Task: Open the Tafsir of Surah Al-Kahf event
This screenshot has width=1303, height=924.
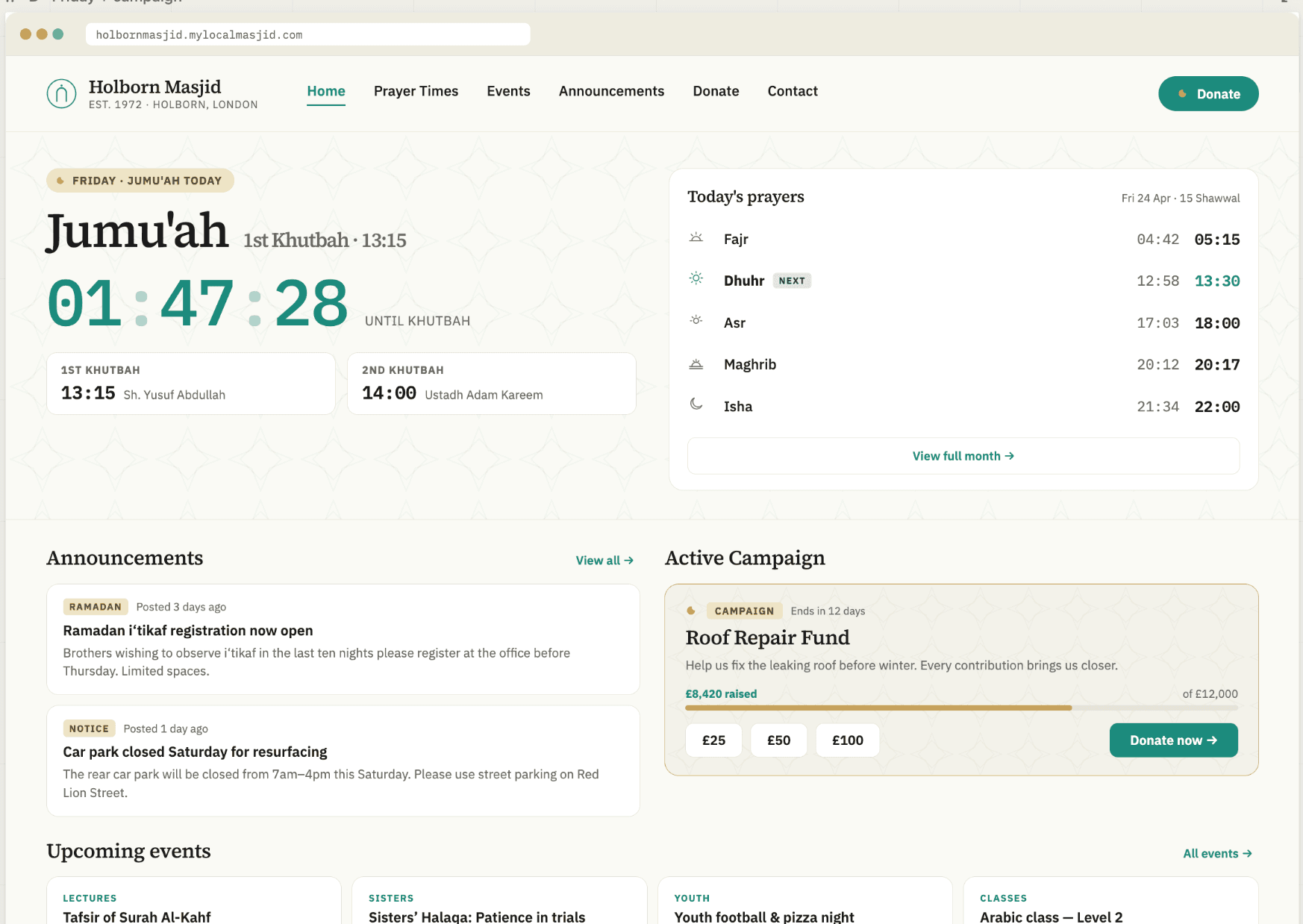Action: (194, 901)
